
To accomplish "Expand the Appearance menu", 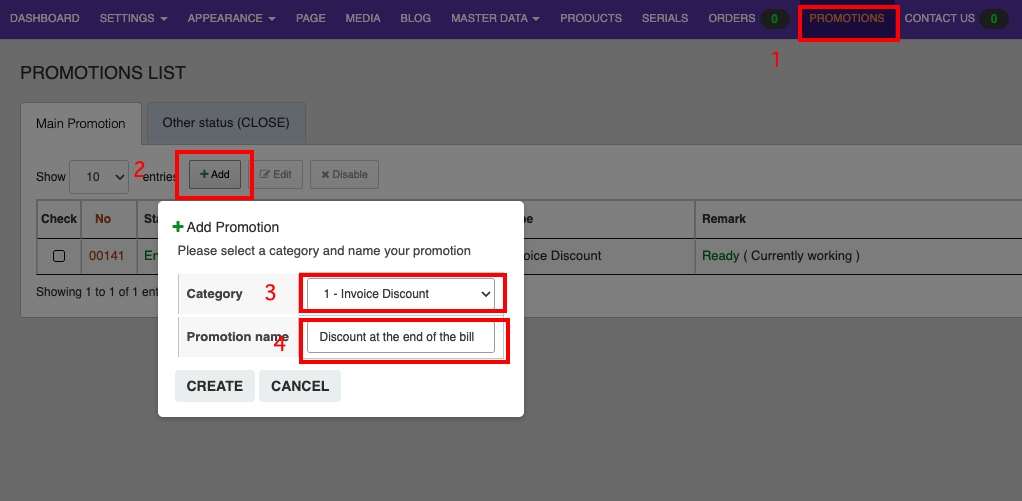I will pos(231,19).
